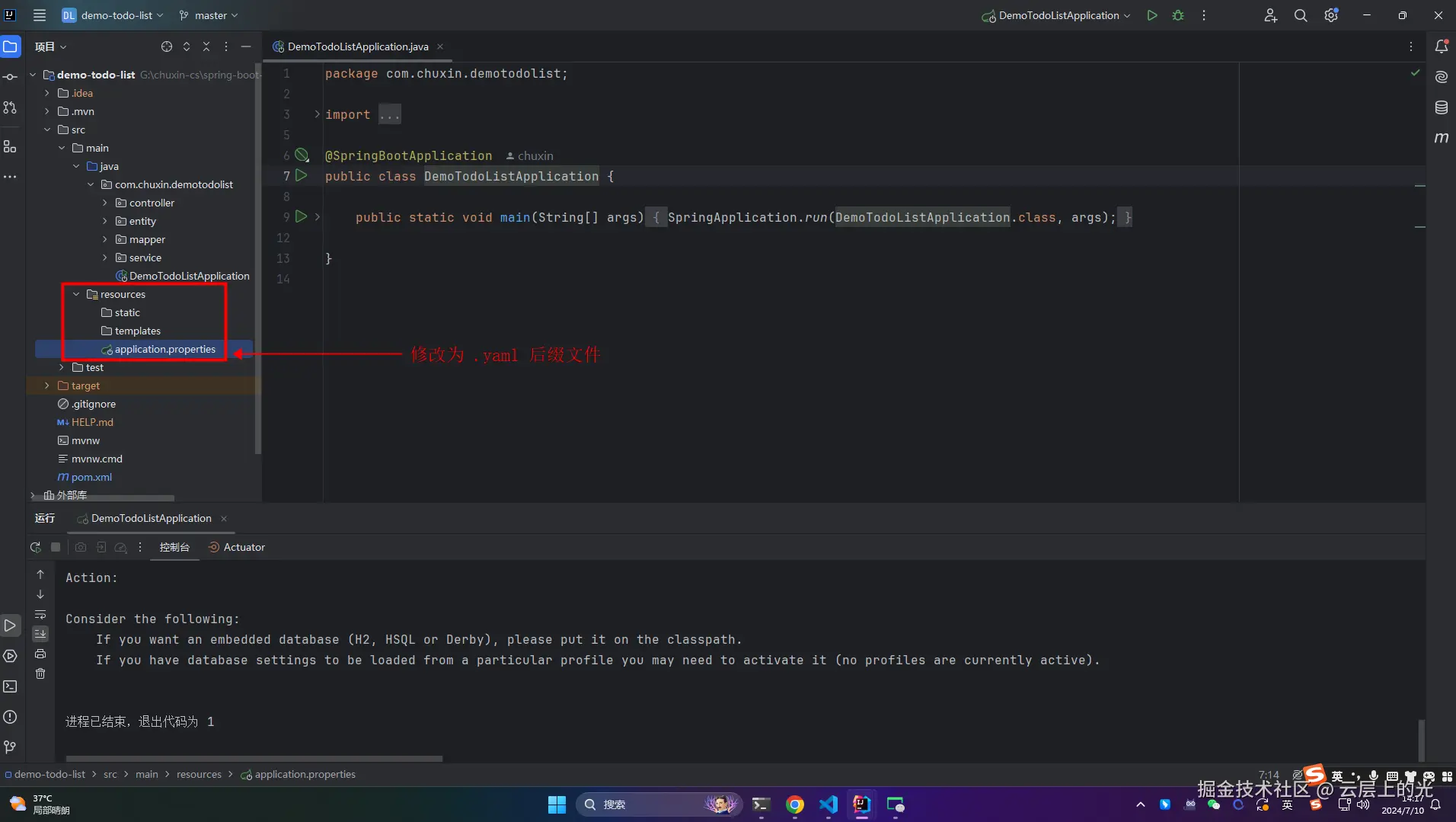Expand the test folder
The width and height of the screenshot is (1456, 822).
pyautogui.click(x=62, y=367)
